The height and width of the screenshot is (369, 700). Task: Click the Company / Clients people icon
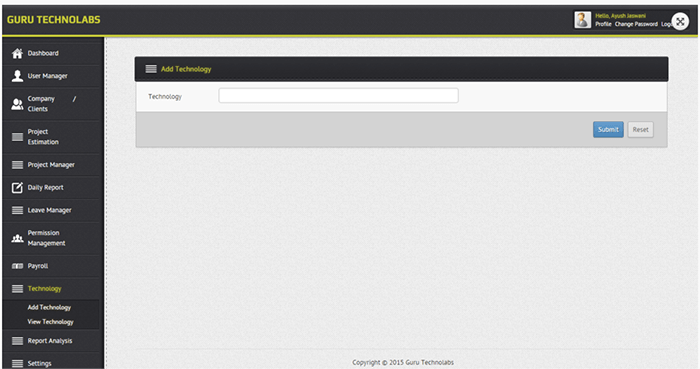(x=17, y=104)
